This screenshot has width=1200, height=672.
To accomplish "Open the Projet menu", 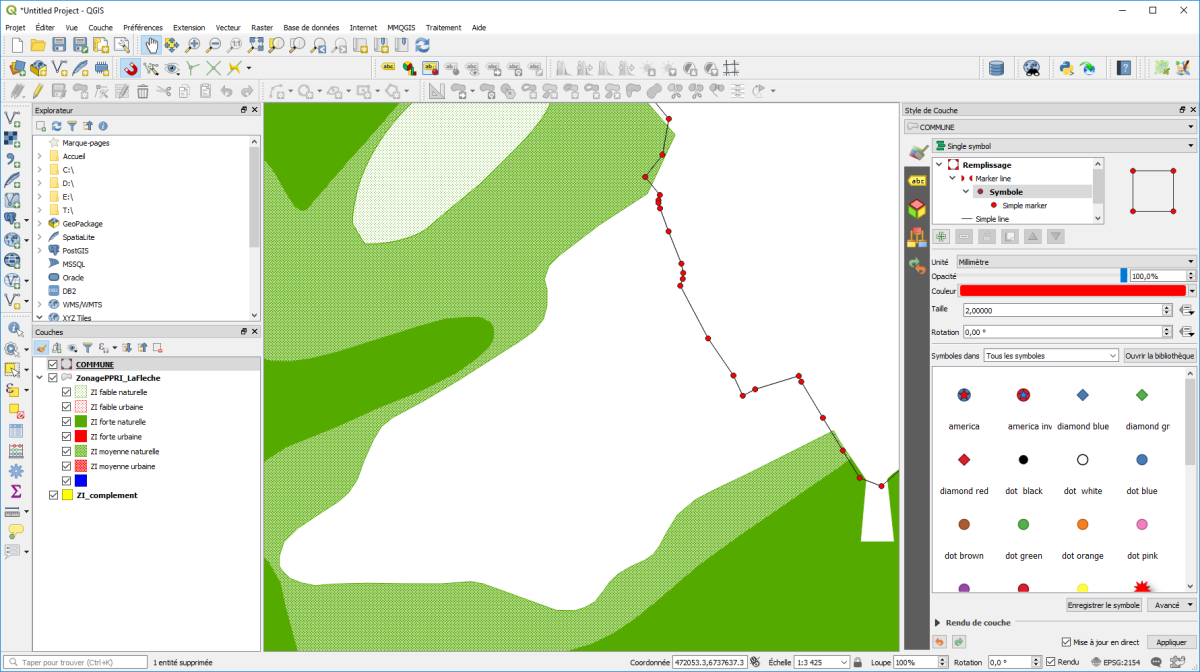I will click(15, 27).
